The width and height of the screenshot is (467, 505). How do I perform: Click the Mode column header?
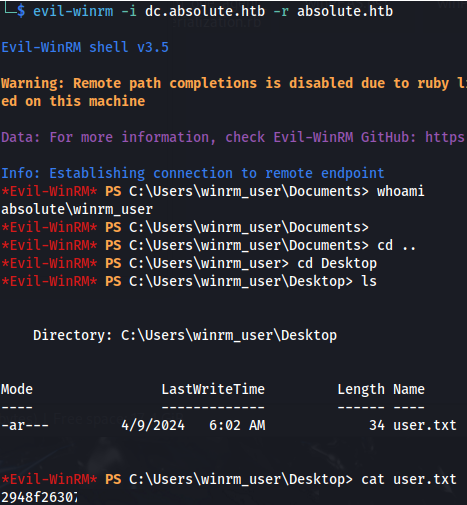(x=17, y=389)
